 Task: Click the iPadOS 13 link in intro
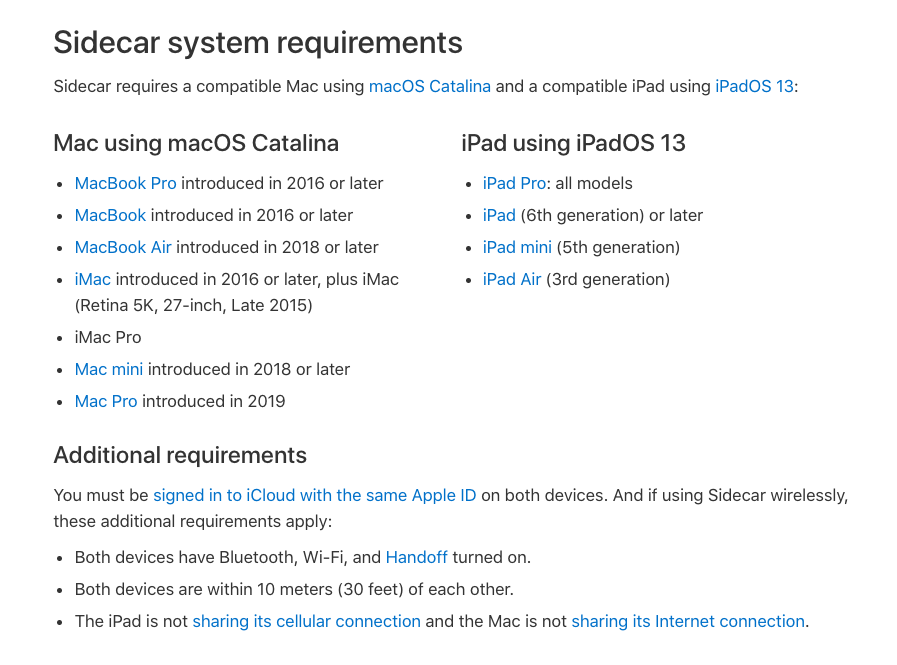coord(754,86)
